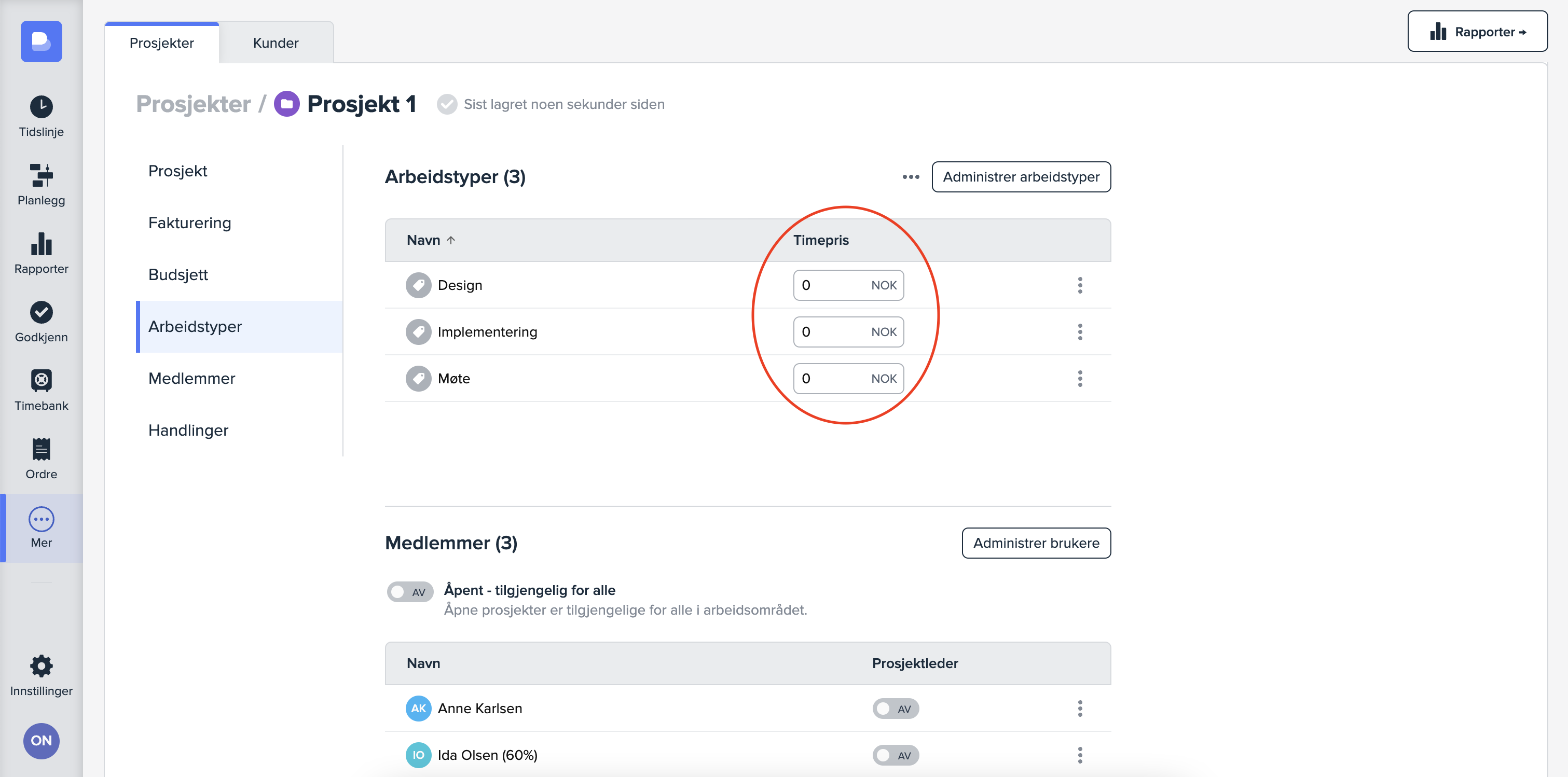This screenshot has width=1568, height=777.
Task: Open the Ordre receipt icon
Action: 42,450
